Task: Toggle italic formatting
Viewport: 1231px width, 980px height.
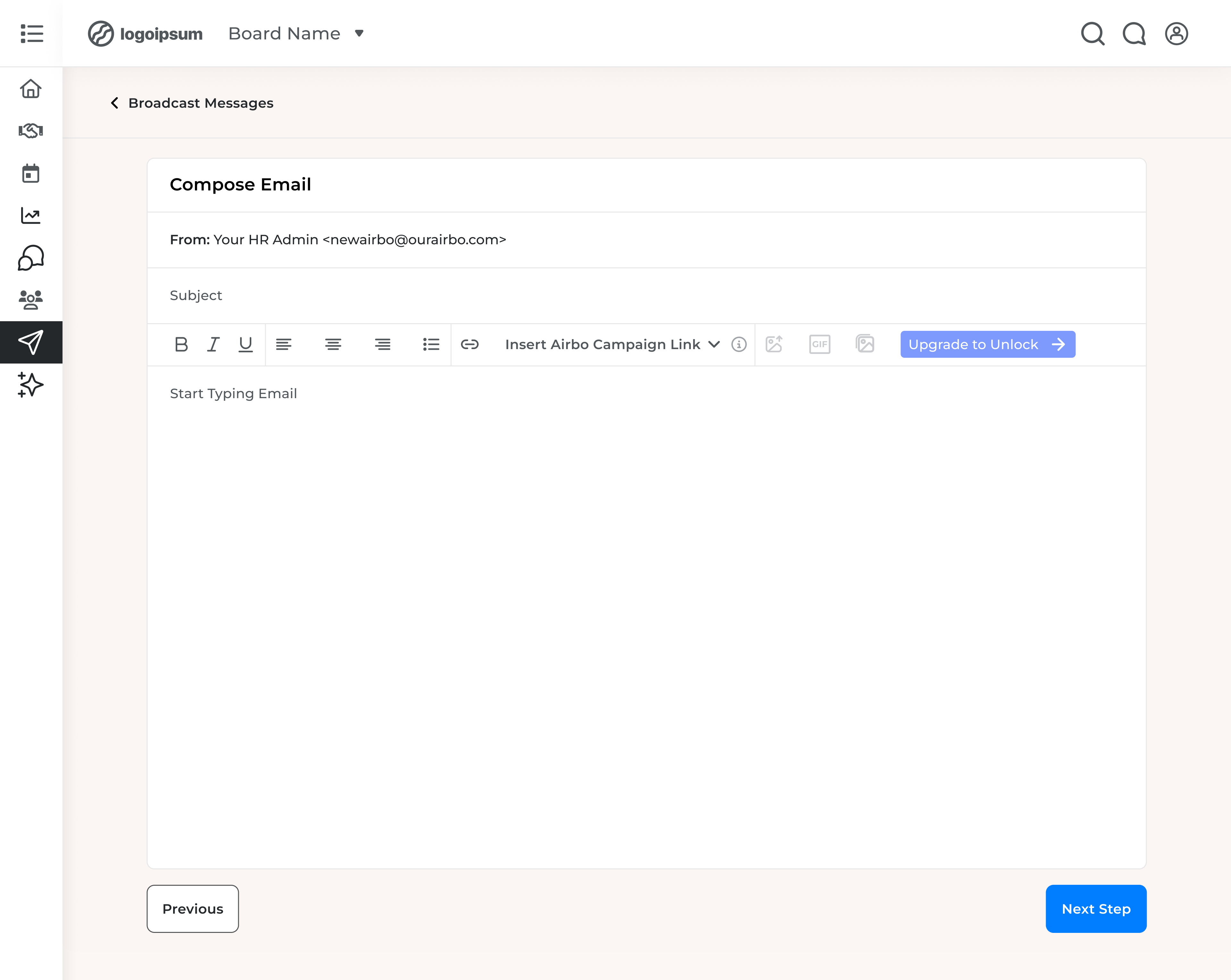Action: [x=213, y=344]
